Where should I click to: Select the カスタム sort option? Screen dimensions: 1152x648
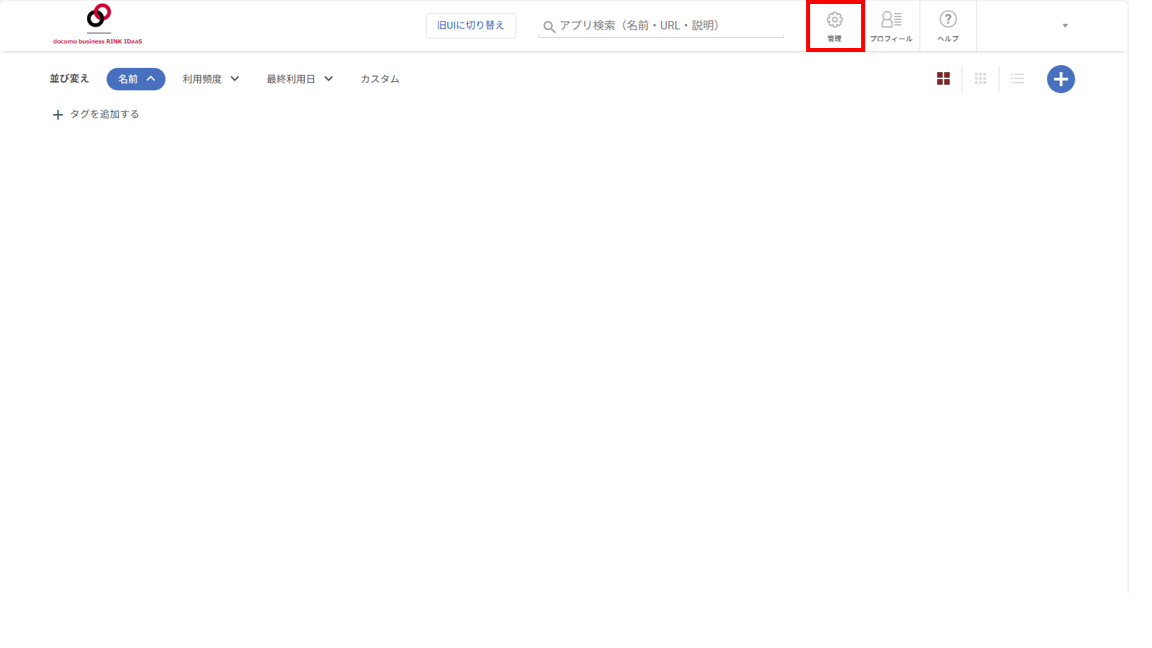click(380, 79)
